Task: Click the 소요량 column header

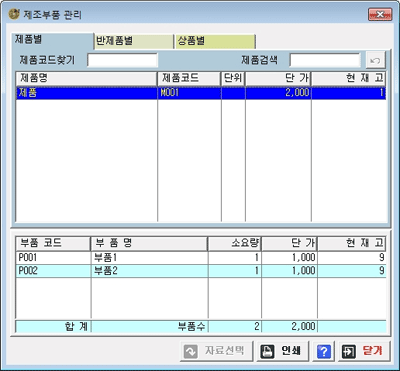Action: 235,244
